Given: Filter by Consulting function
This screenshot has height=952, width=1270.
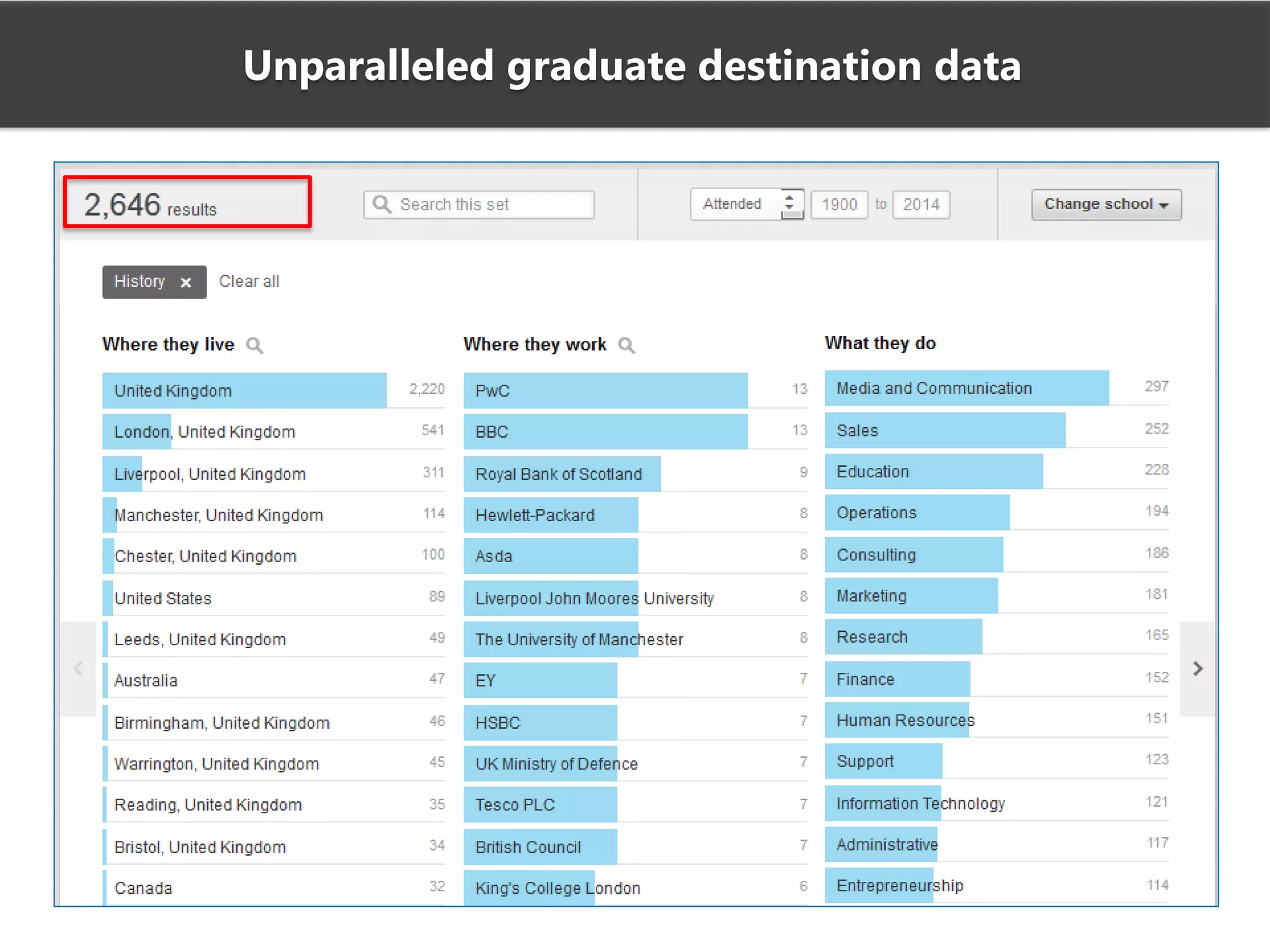Looking at the screenshot, I should coord(997,554).
